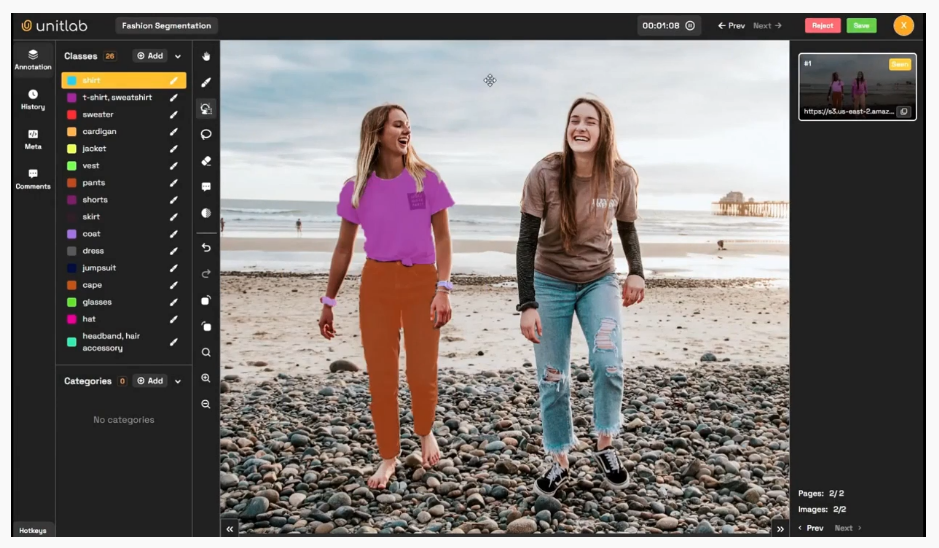The width and height of the screenshot is (939, 548).
Task: Click the Undo arrow icon
Action: coord(206,247)
